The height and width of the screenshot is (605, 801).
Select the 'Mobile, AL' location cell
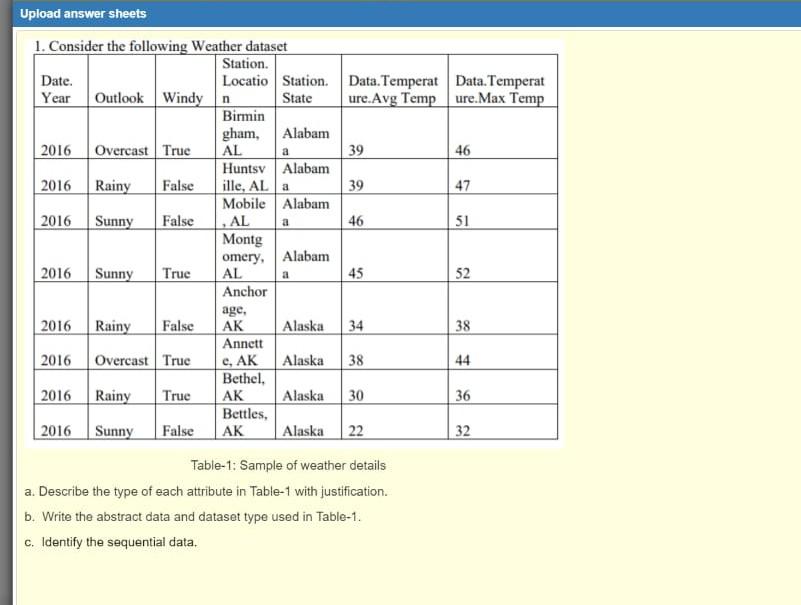(x=244, y=212)
